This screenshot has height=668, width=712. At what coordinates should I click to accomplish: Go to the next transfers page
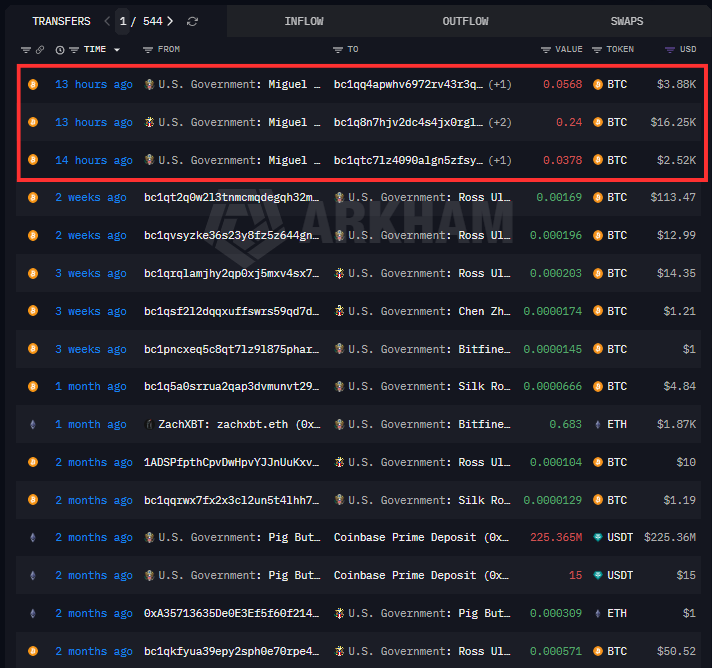point(170,21)
